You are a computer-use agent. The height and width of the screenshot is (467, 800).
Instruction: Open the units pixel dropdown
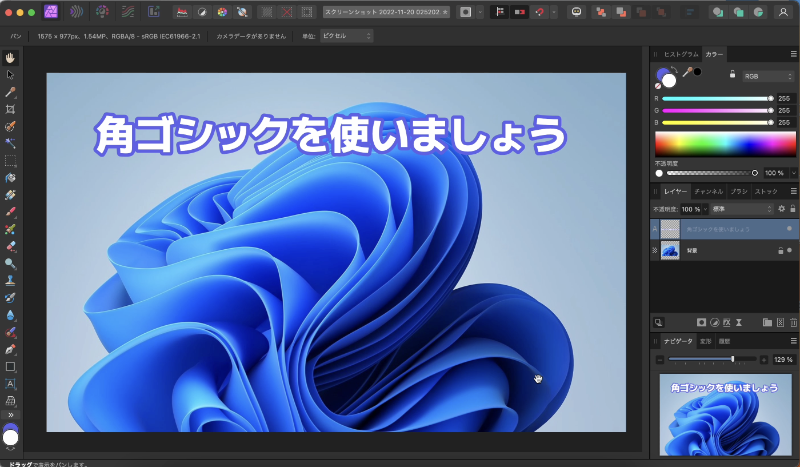pos(346,36)
